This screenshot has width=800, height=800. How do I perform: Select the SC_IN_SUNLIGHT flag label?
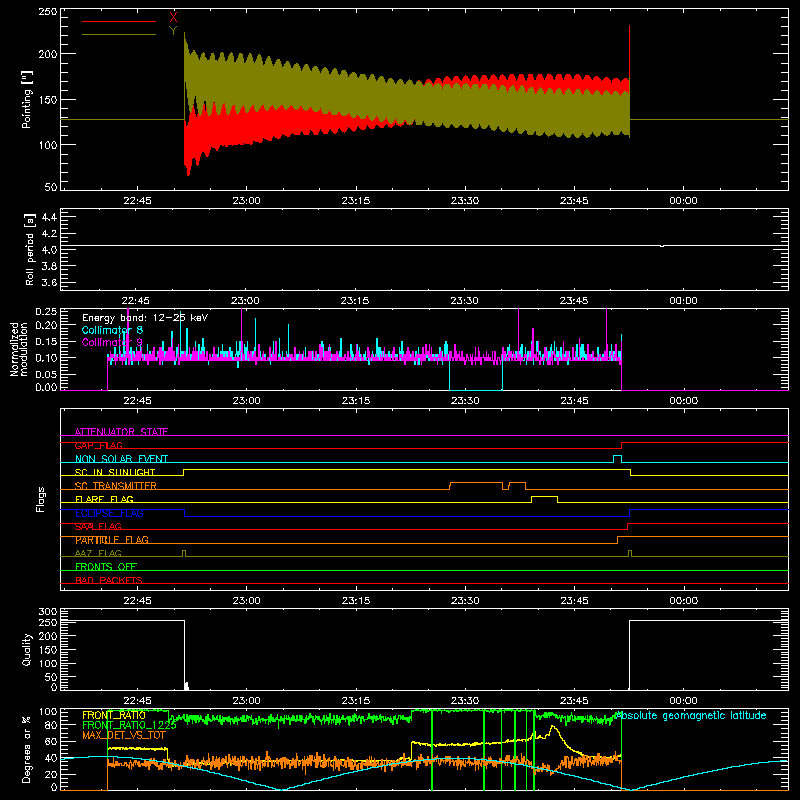pyautogui.click(x=115, y=472)
